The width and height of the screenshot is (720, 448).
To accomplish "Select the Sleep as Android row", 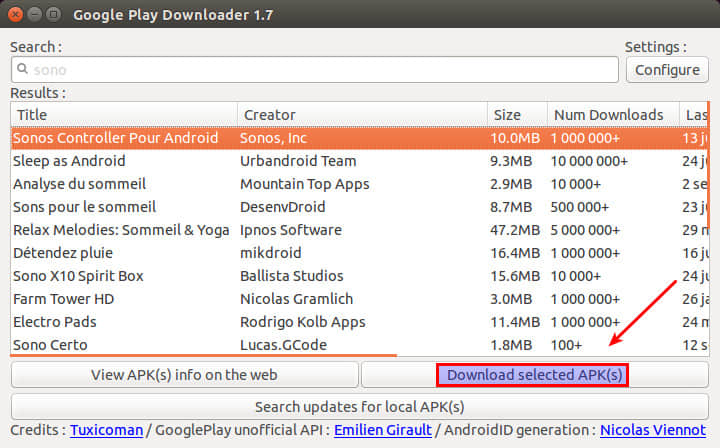I will tap(360, 161).
